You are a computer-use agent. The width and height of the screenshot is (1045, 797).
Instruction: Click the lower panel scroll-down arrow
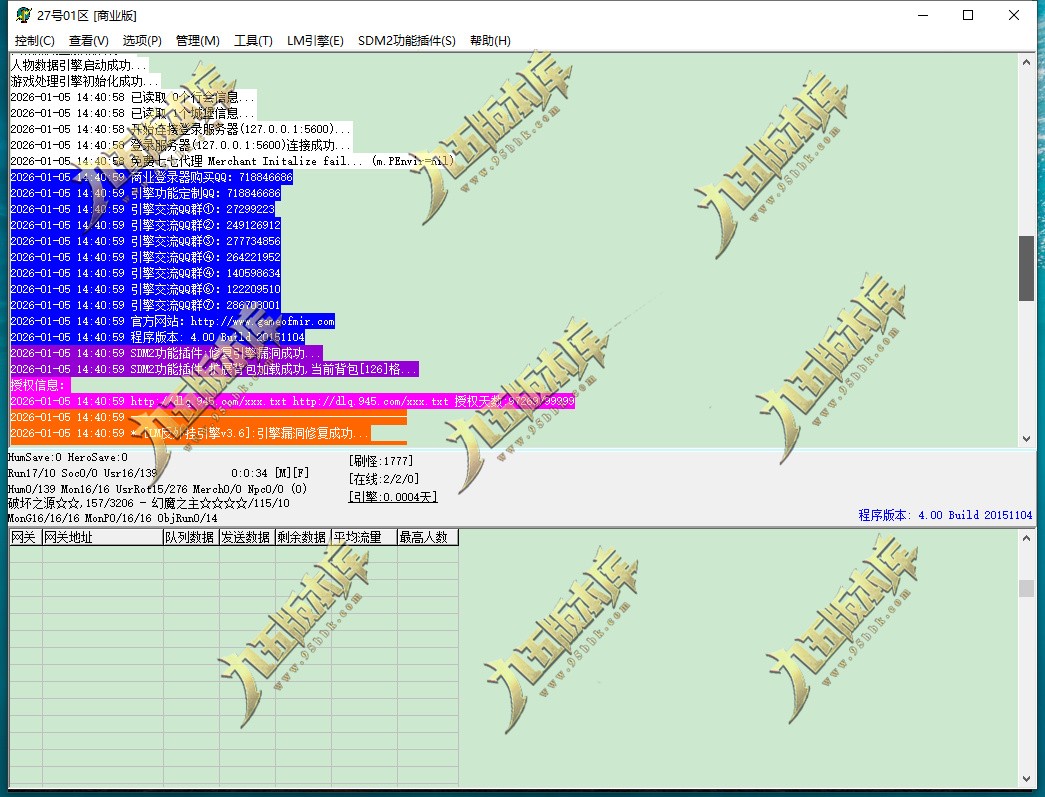[x=1026, y=778]
